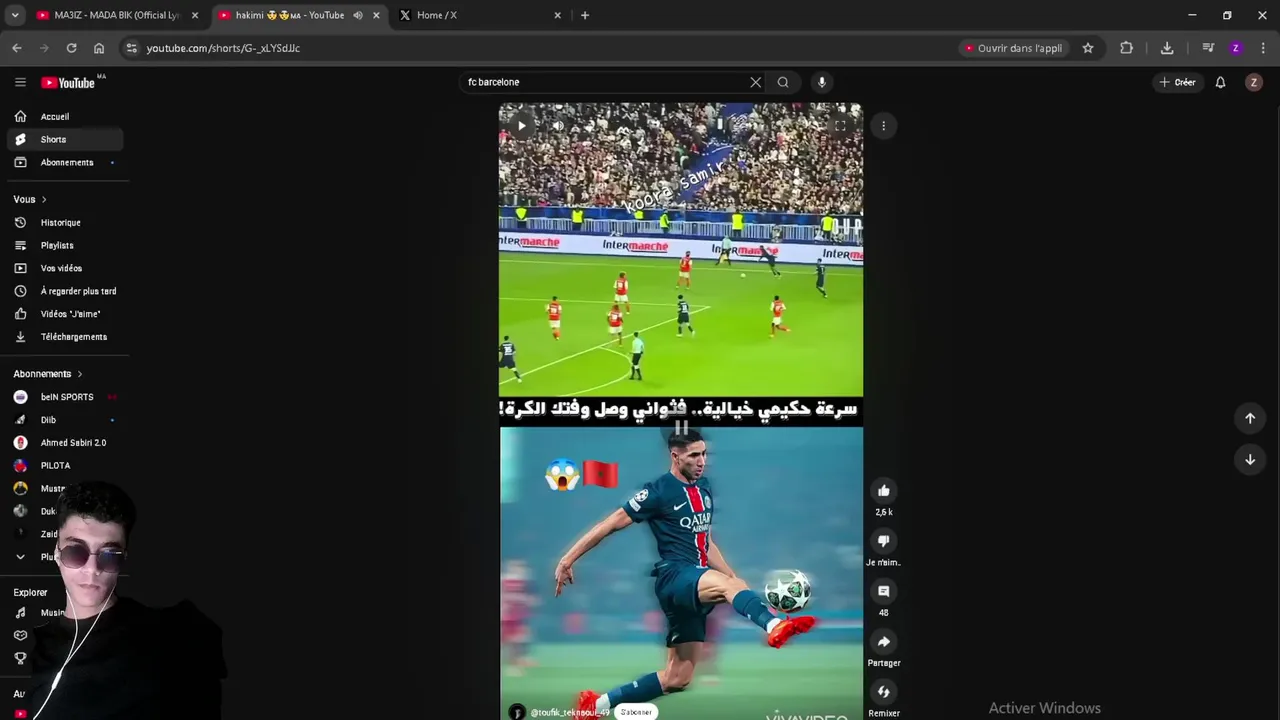This screenshot has width=1280, height=720.
Task: Open the creator's channel avatar
Action: 517,712
